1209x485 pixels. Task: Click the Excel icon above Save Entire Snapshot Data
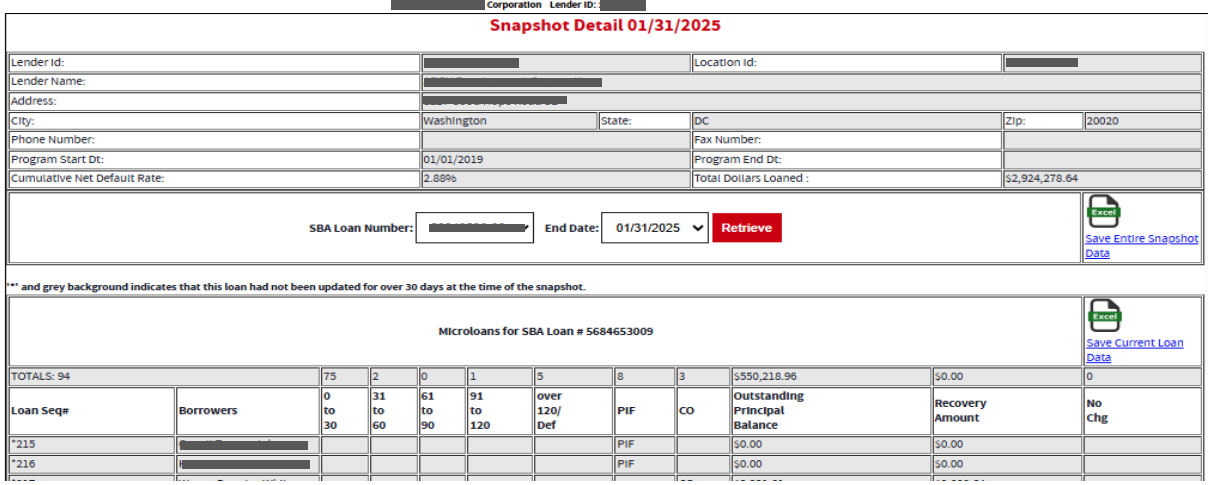tap(1103, 213)
